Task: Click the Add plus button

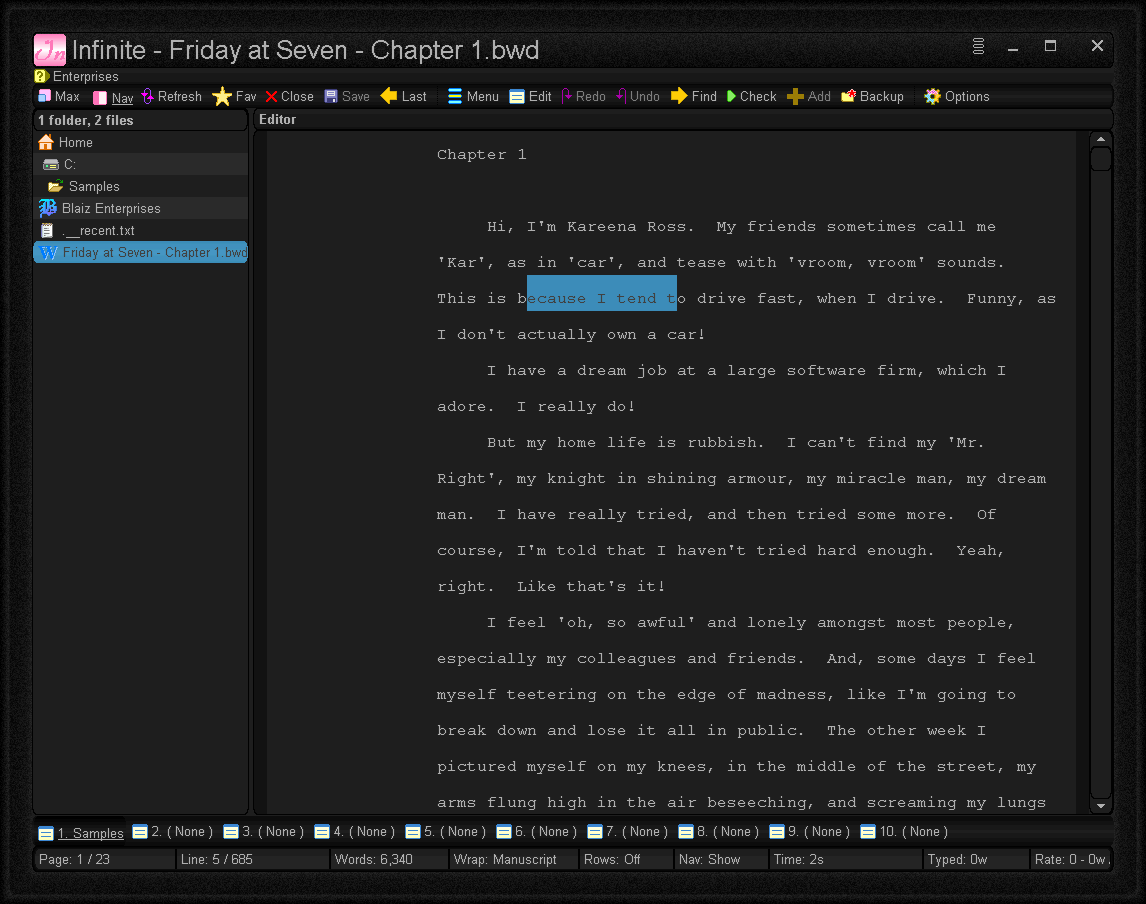Action: click(x=808, y=96)
